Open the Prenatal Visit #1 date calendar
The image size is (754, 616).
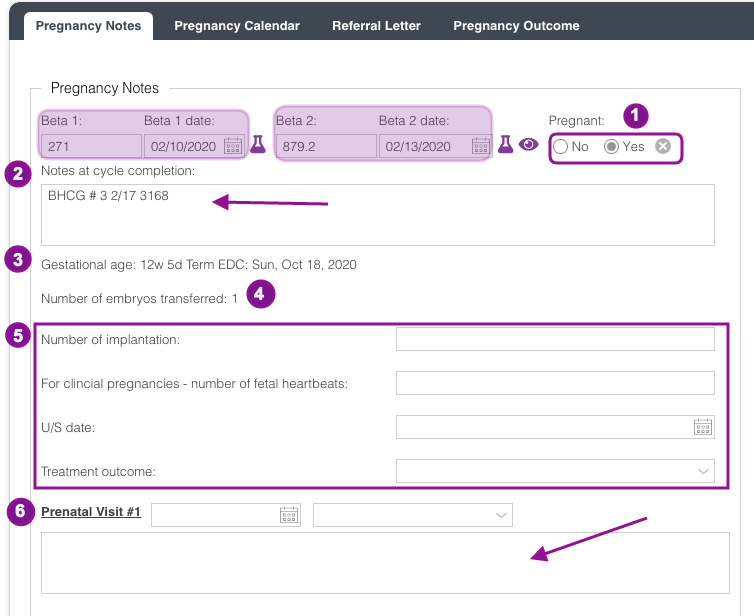[289, 514]
